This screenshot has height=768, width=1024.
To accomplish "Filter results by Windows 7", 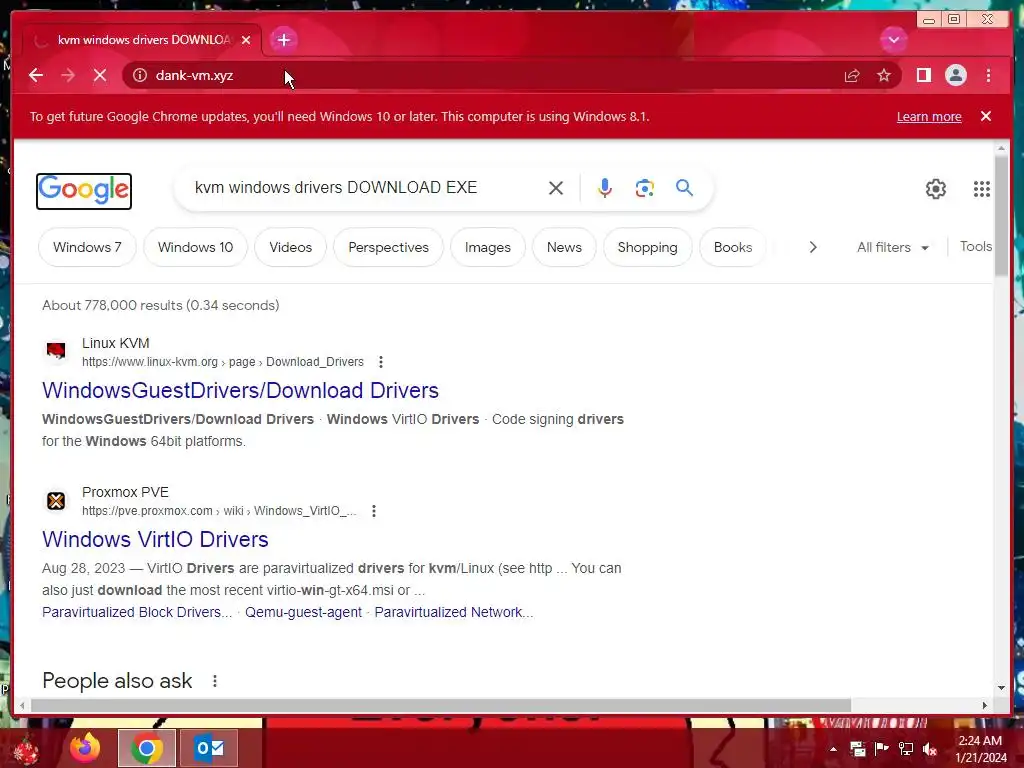I will click(x=88, y=248).
